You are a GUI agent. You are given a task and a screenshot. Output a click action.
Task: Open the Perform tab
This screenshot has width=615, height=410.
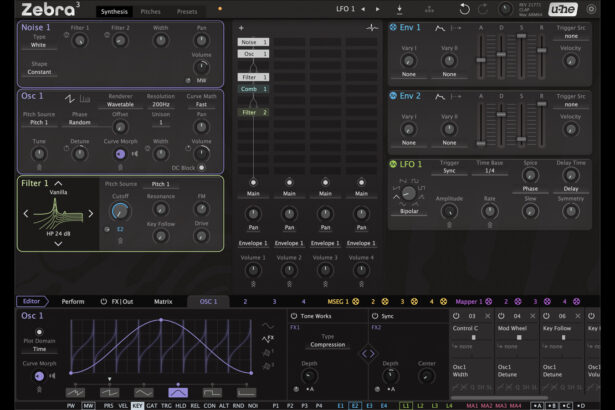tap(73, 301)
